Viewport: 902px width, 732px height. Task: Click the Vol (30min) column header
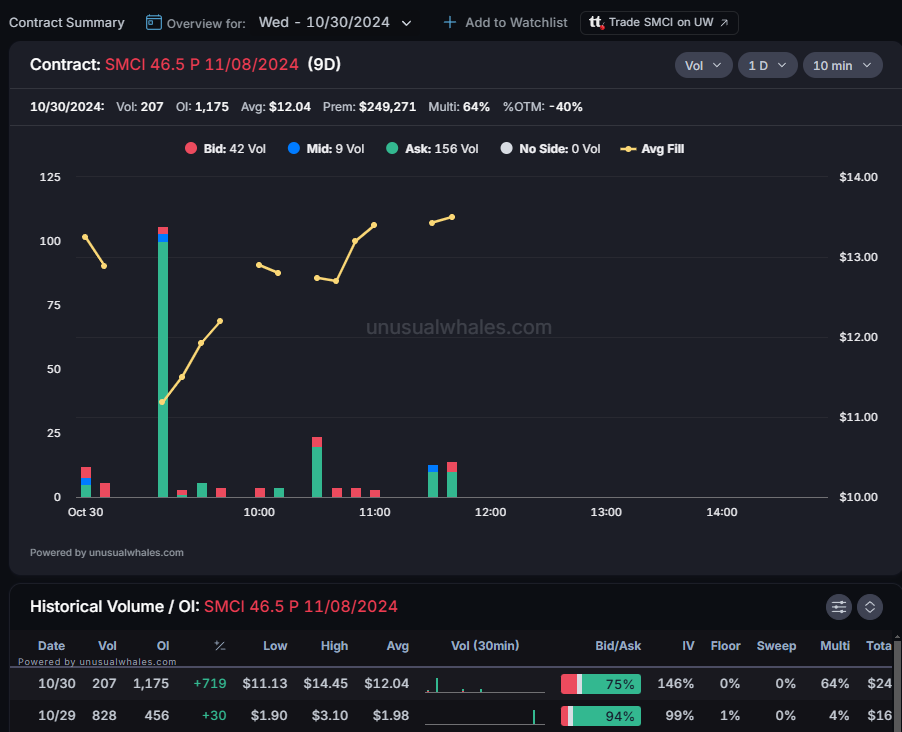[x=485, y=646]
